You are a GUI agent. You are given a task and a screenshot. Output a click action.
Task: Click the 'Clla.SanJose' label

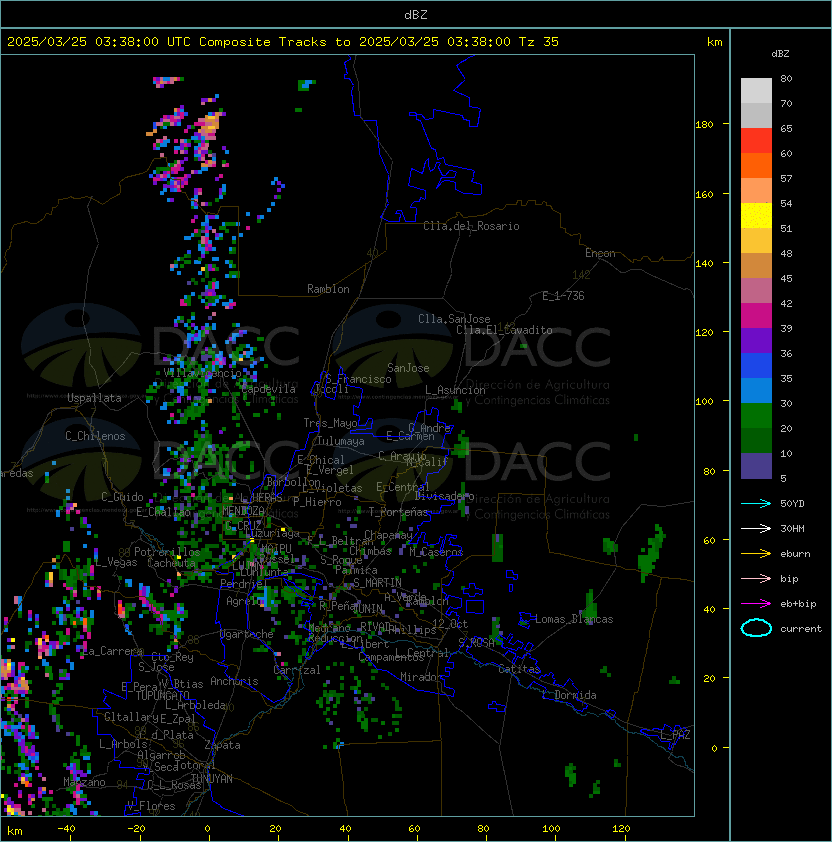454,319
